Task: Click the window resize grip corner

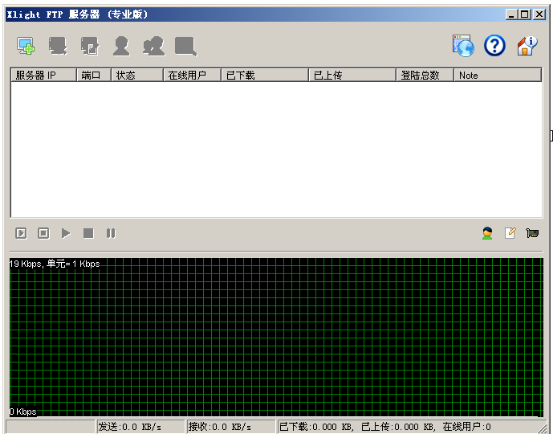Action: pyautogui.click(x=543, y=428)
